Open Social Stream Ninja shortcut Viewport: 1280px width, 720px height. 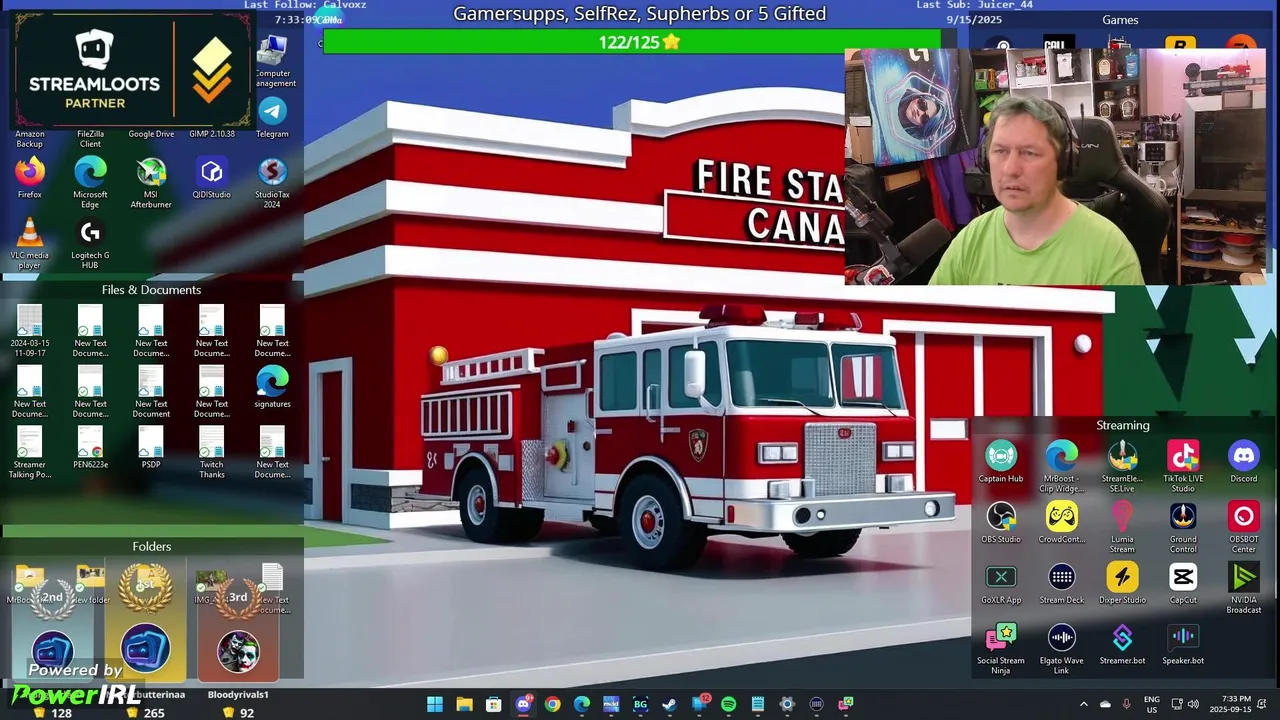(x=1001, y=649)
